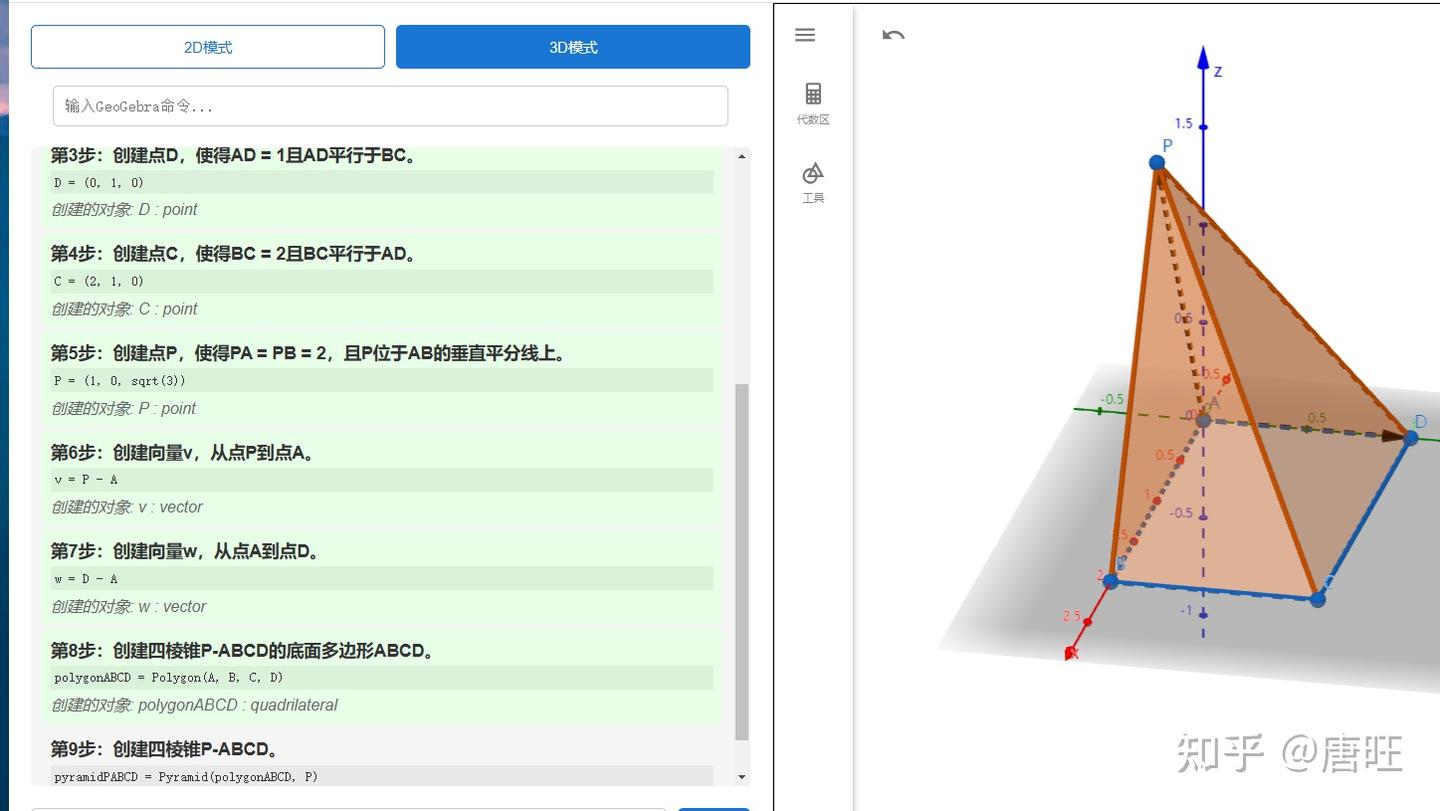The height and width of the screenshot is (811, 1440).
Task: Click the command v = P - A
Action: click(x=382, y=479)
